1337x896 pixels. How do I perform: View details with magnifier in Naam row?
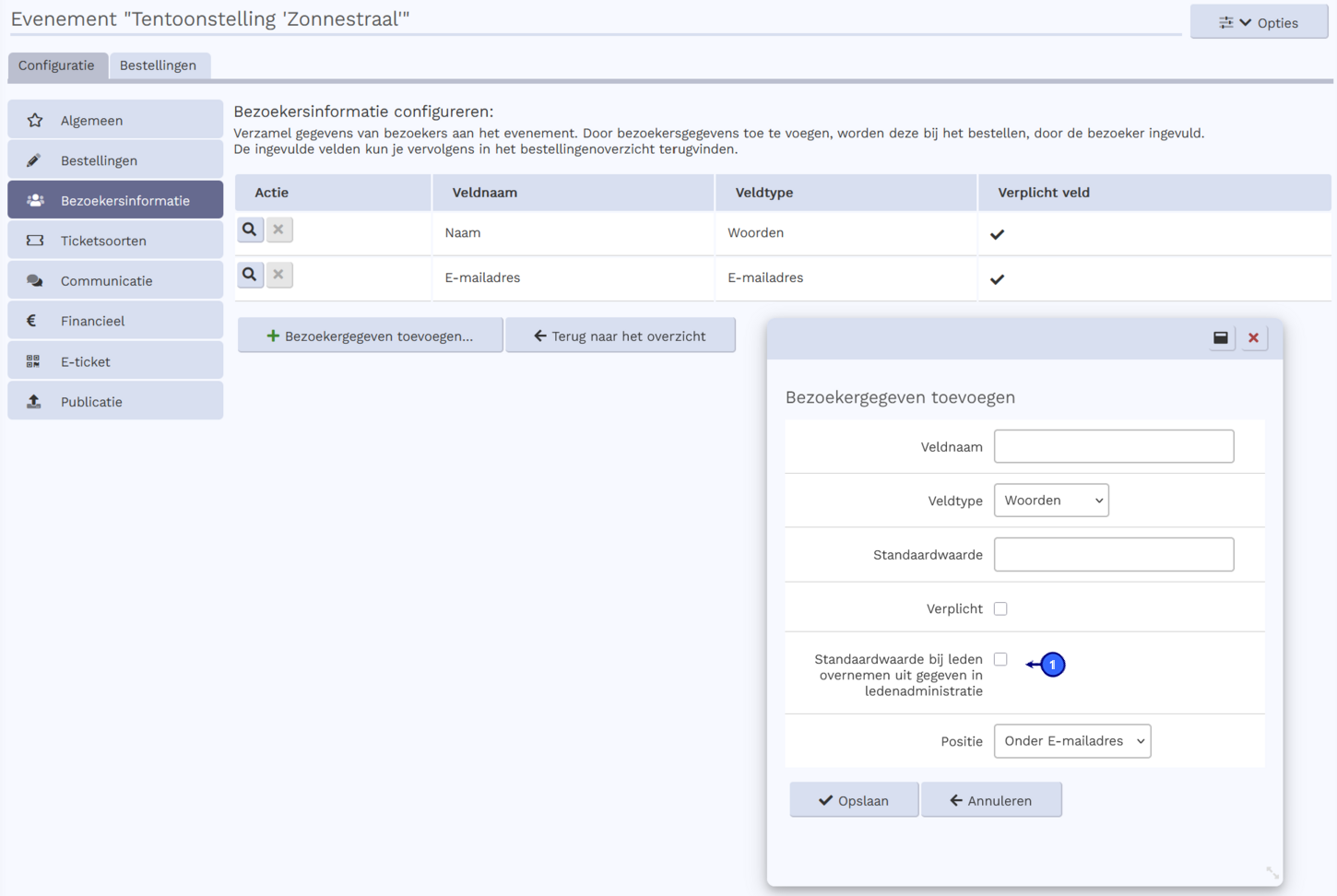click(x=250, y=230)
